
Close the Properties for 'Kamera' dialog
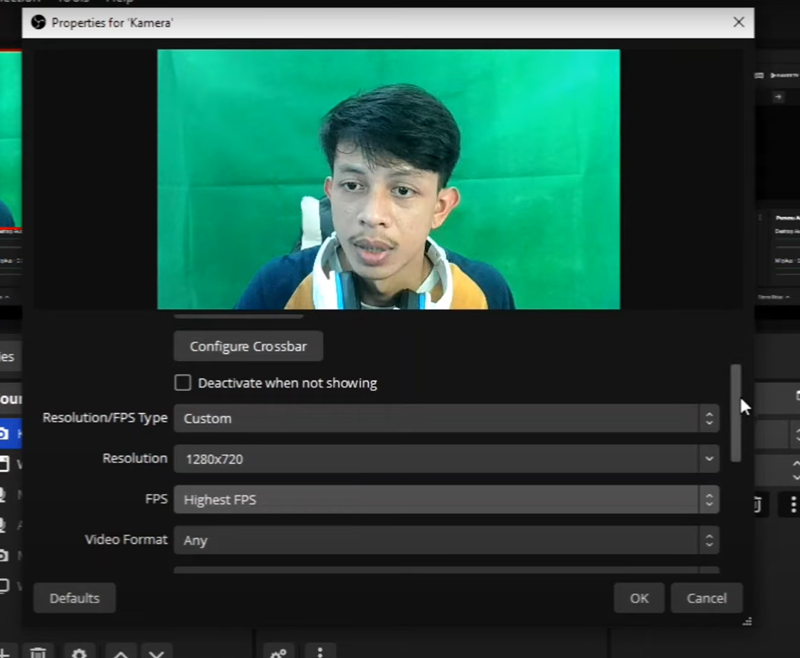[738, 22]
